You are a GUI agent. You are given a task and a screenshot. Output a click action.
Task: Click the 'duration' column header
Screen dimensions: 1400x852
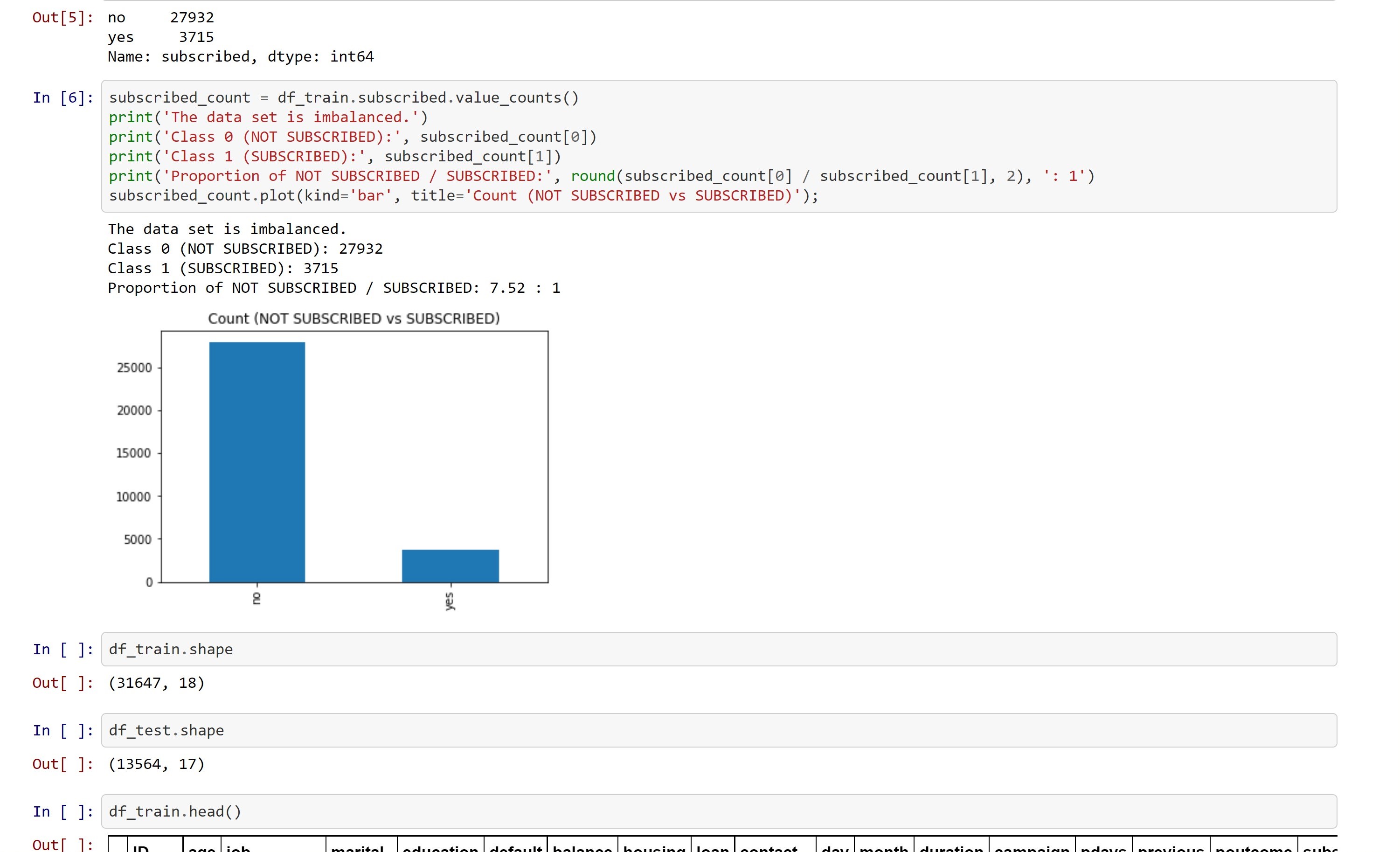(x=951, y=847)
